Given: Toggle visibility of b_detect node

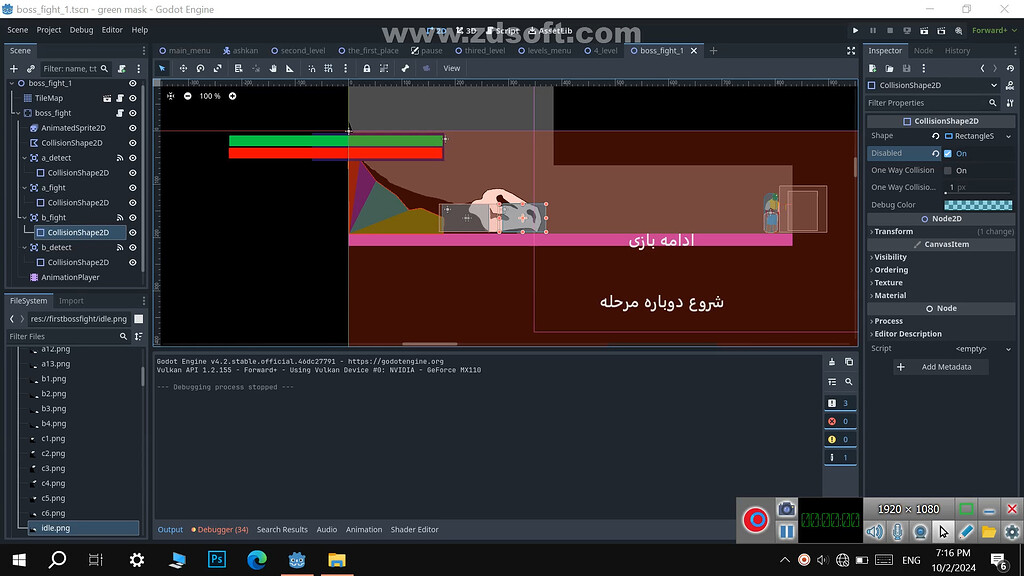Looking at the screenshot, I should pyautogui.click(x=133, y=248).
